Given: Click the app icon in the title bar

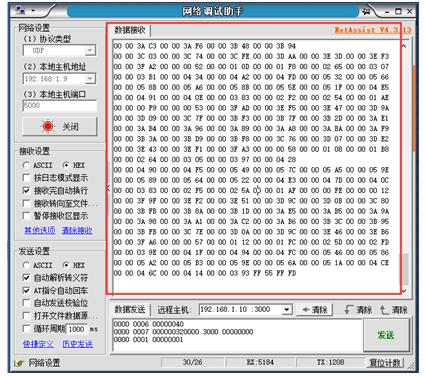Looking at the screenshot, I should tap(20, 11).
